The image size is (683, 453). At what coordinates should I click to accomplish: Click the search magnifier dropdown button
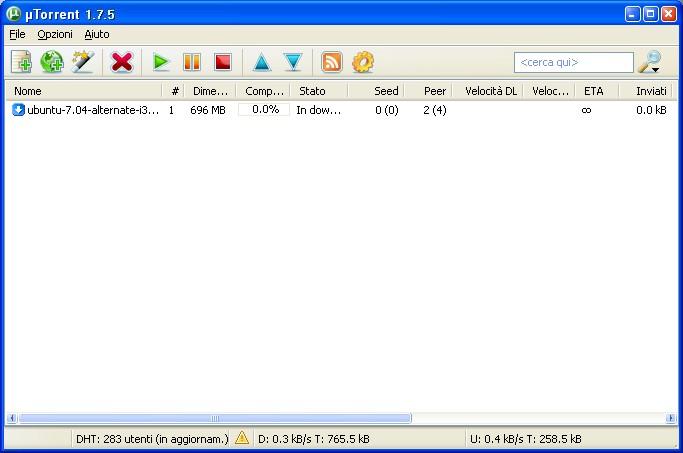coord(650,62)
